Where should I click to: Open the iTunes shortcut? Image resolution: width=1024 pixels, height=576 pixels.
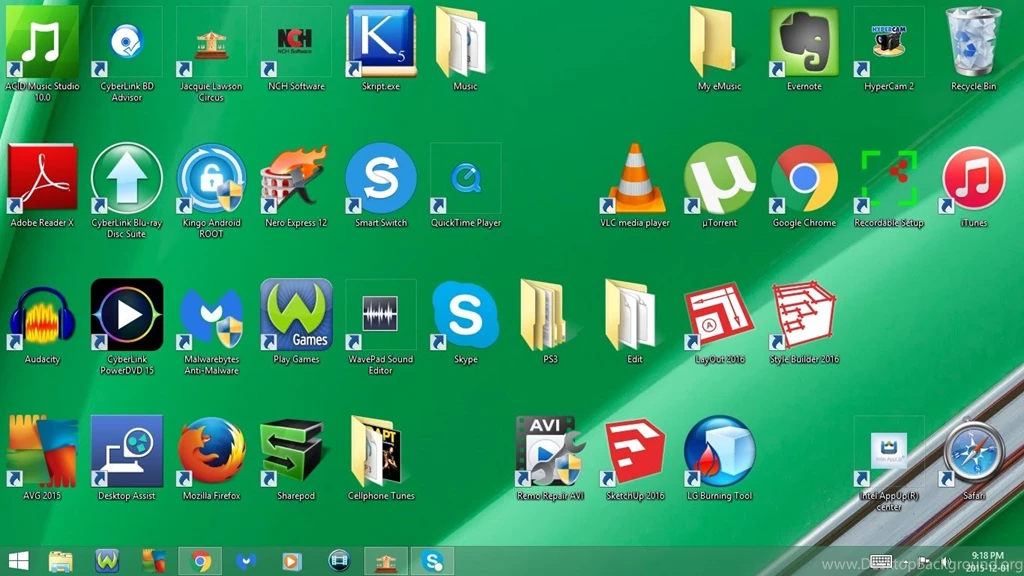tap(973, 179)
